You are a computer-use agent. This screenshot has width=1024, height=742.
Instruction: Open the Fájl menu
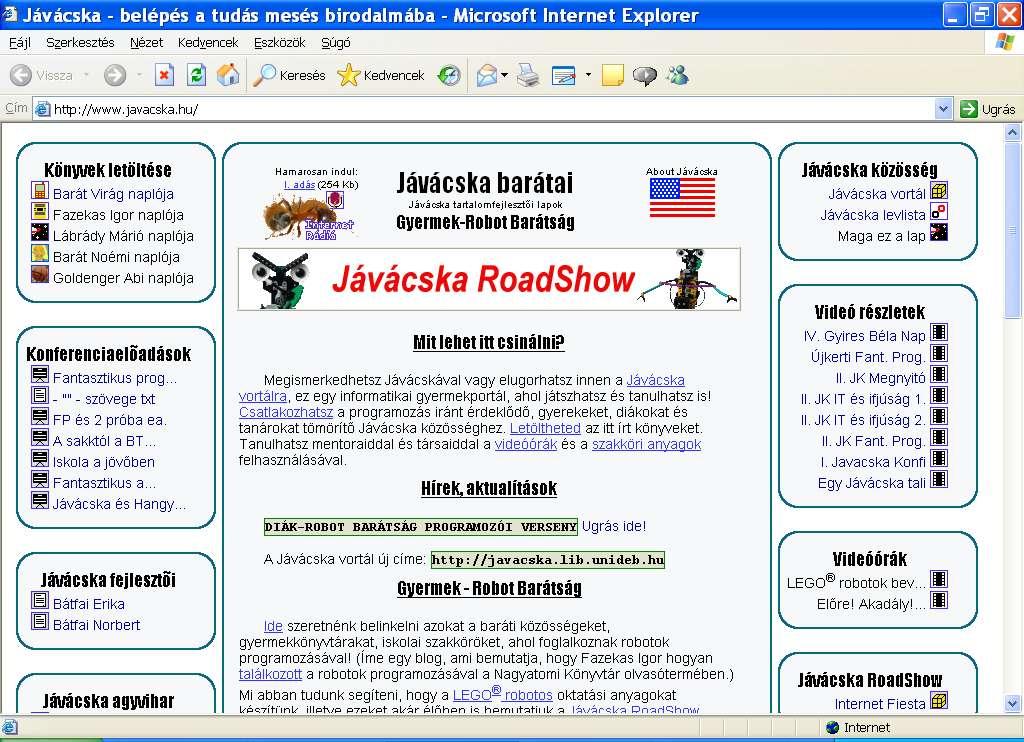click(x=20, y=42)
